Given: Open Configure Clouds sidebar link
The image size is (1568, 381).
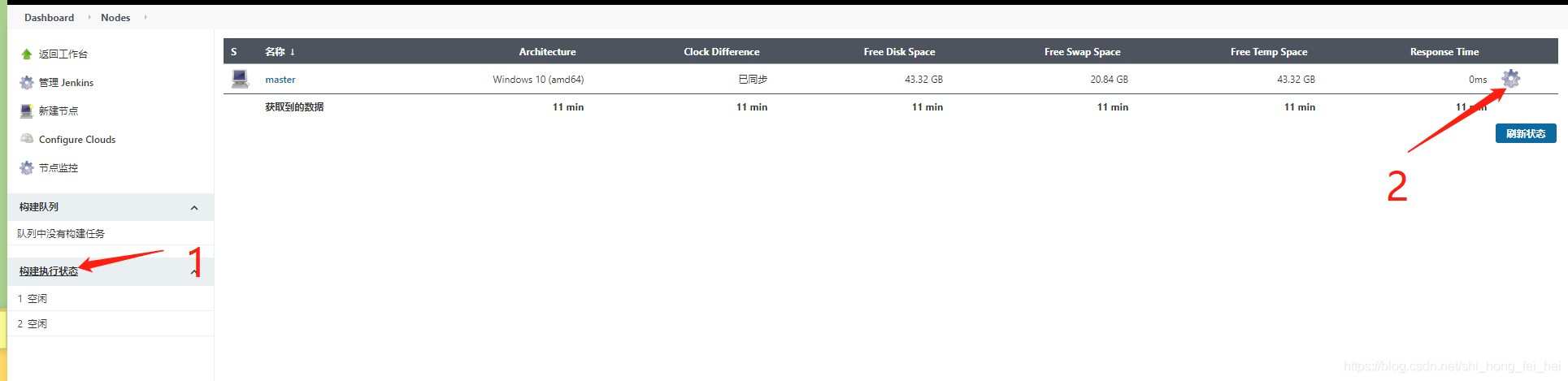Looking at the screenshot, I should click(x=77, y=140).
